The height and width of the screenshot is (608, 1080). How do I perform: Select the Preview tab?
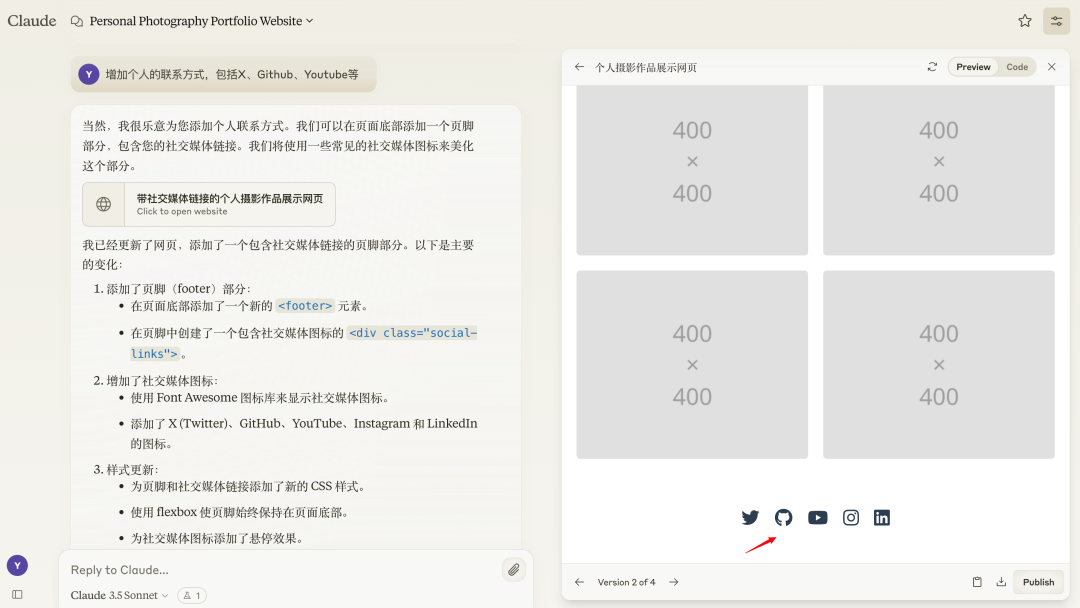[x=972, y=66]
